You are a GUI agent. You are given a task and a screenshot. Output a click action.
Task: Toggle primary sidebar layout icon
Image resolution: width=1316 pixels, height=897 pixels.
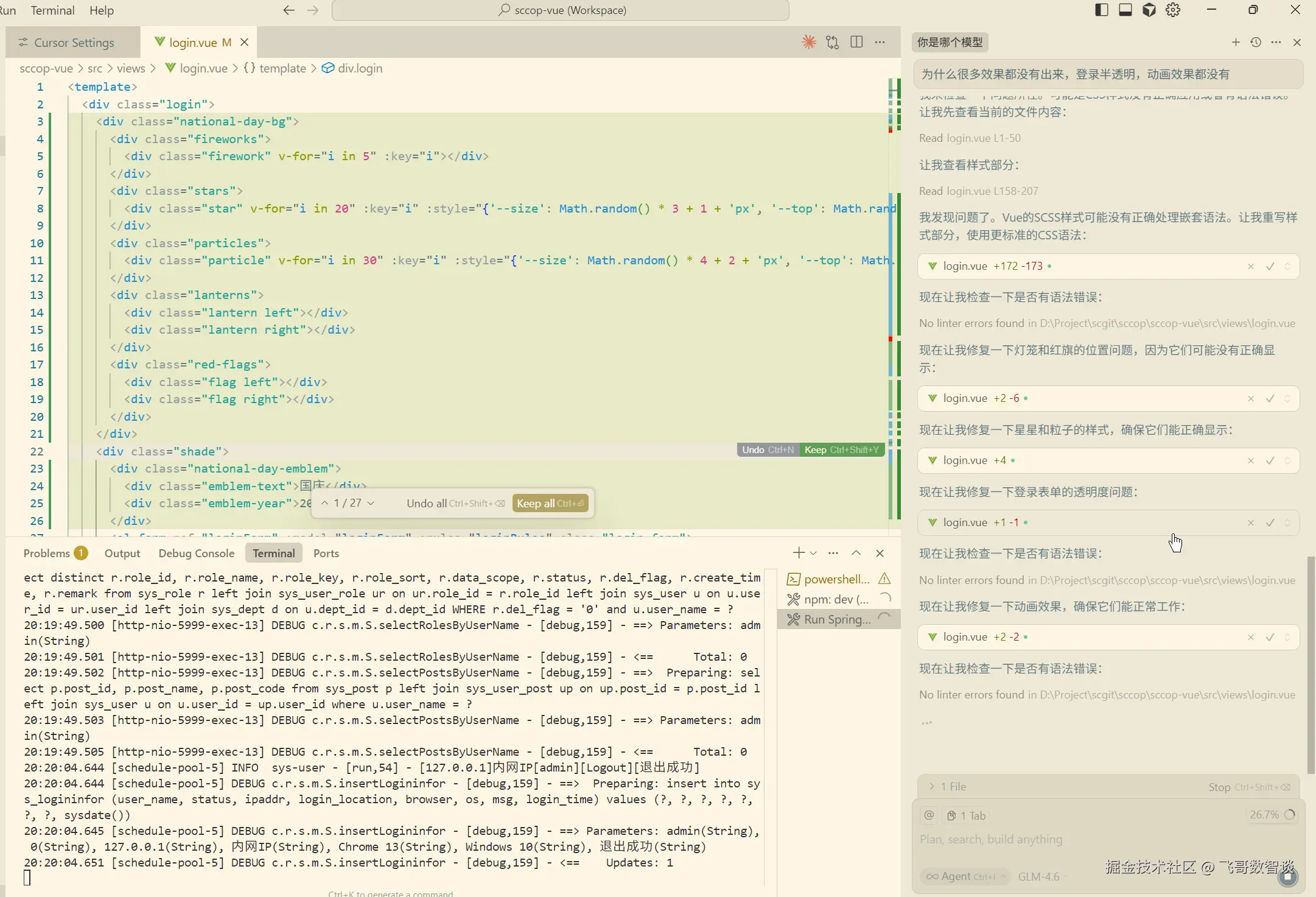coord(1101,10)
